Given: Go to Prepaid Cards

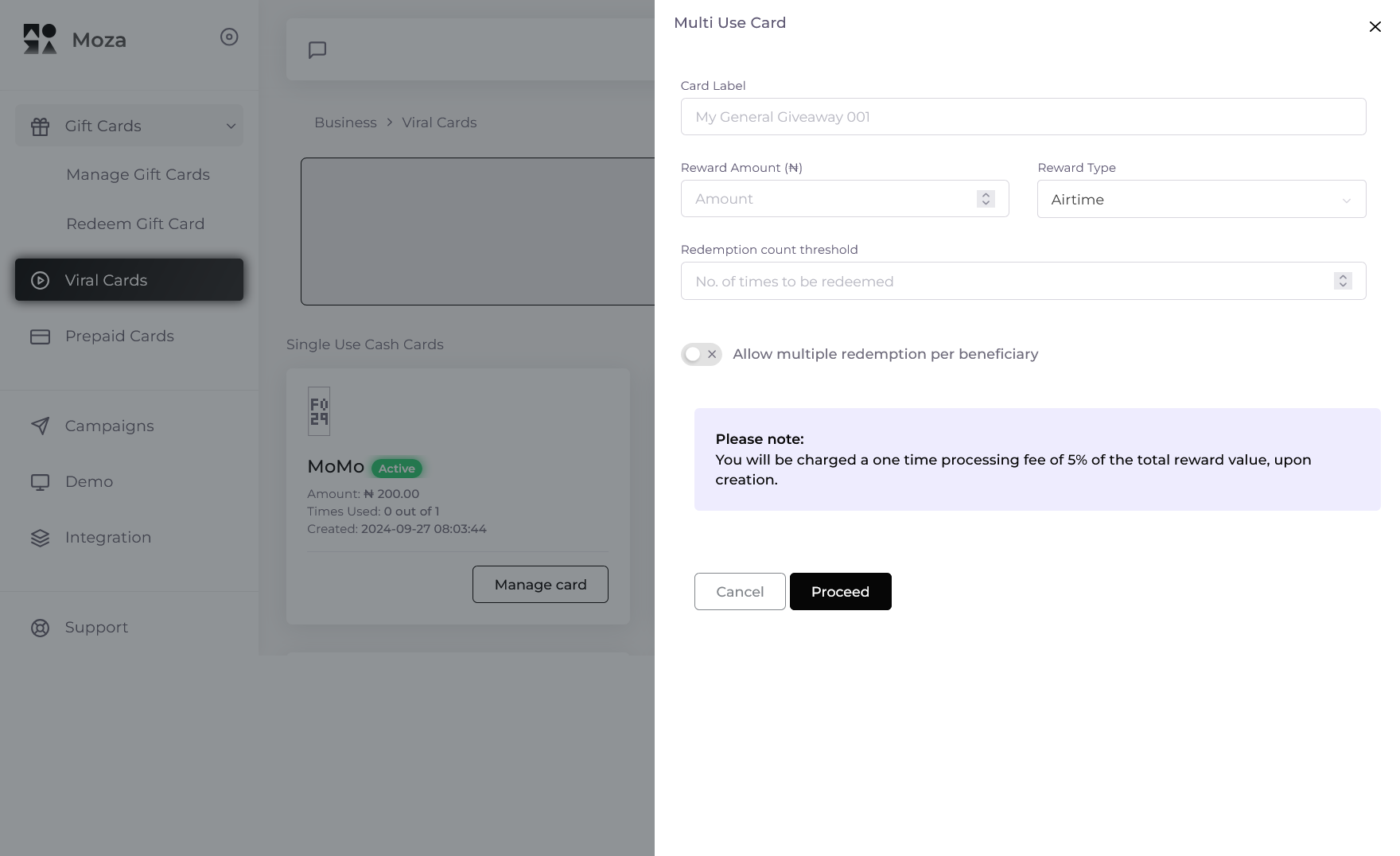Looking at the screenshot, I should click(x=119, y=336).
